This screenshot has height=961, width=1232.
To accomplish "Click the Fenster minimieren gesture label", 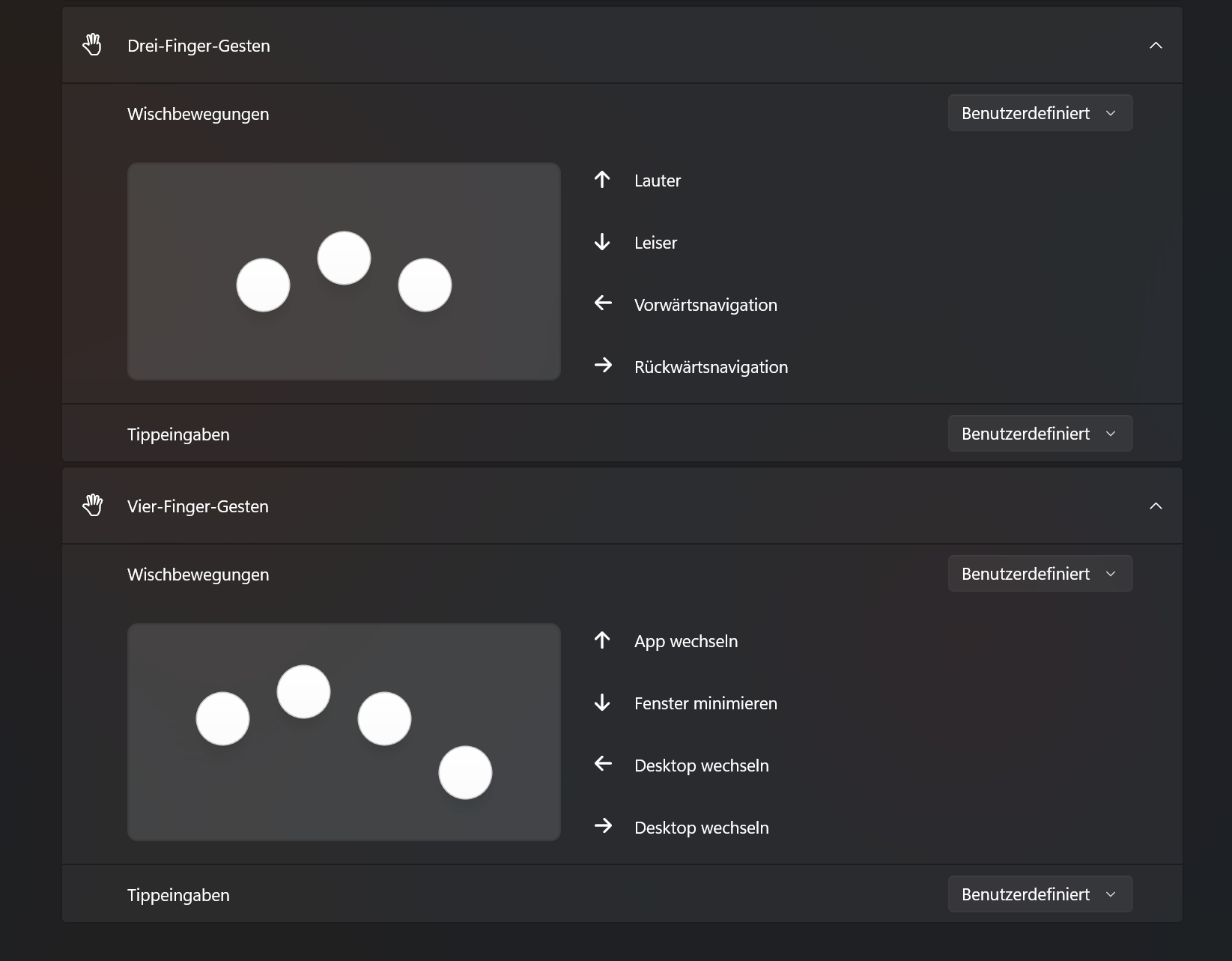I will (x=705, y=703).
